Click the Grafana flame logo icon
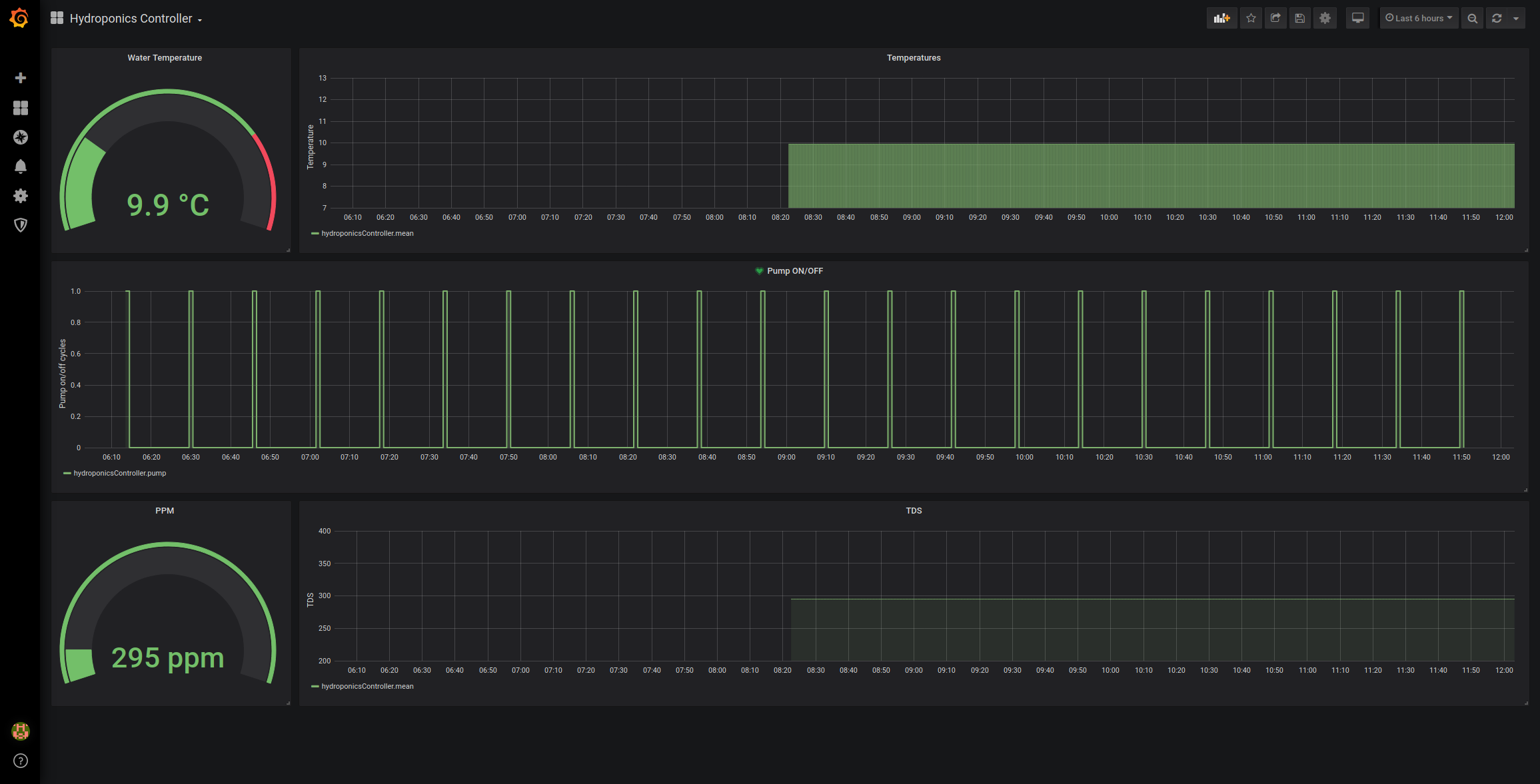The width and height of the screenshot is (1540, 784). pos(20,18)
